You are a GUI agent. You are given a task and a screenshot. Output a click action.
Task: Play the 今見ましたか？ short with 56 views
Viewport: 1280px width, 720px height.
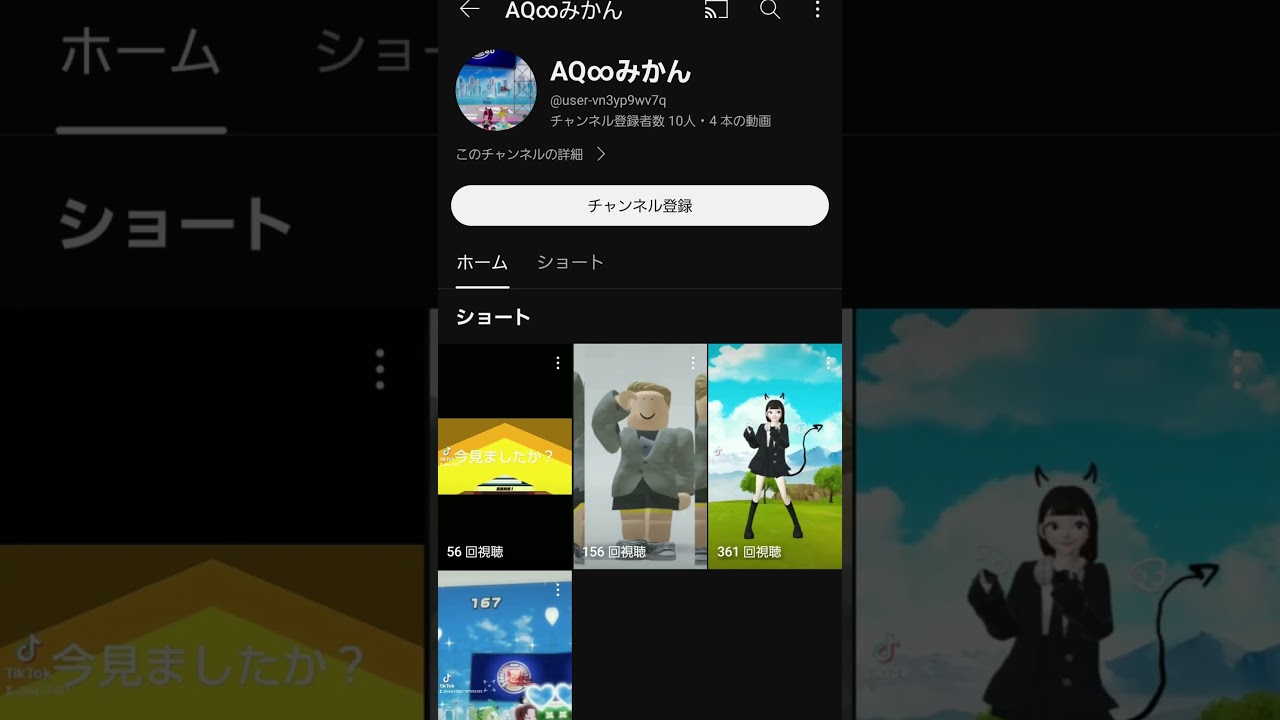[x=505, y=460]
